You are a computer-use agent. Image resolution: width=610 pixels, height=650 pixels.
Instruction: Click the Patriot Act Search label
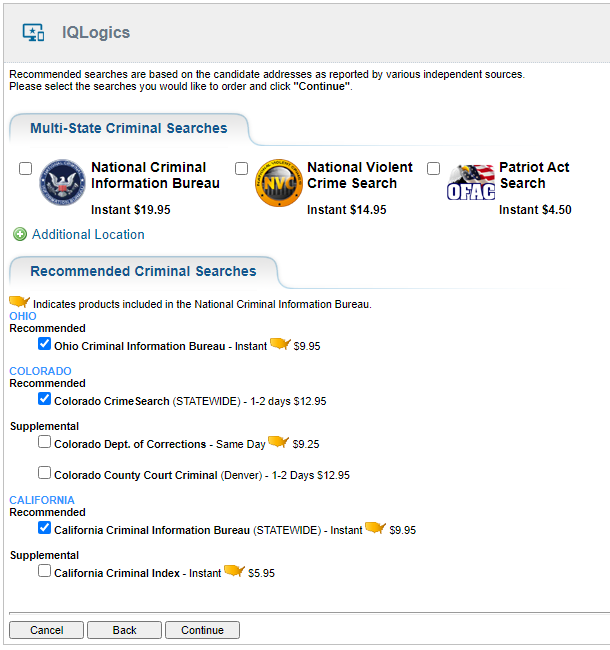point(534,175)
